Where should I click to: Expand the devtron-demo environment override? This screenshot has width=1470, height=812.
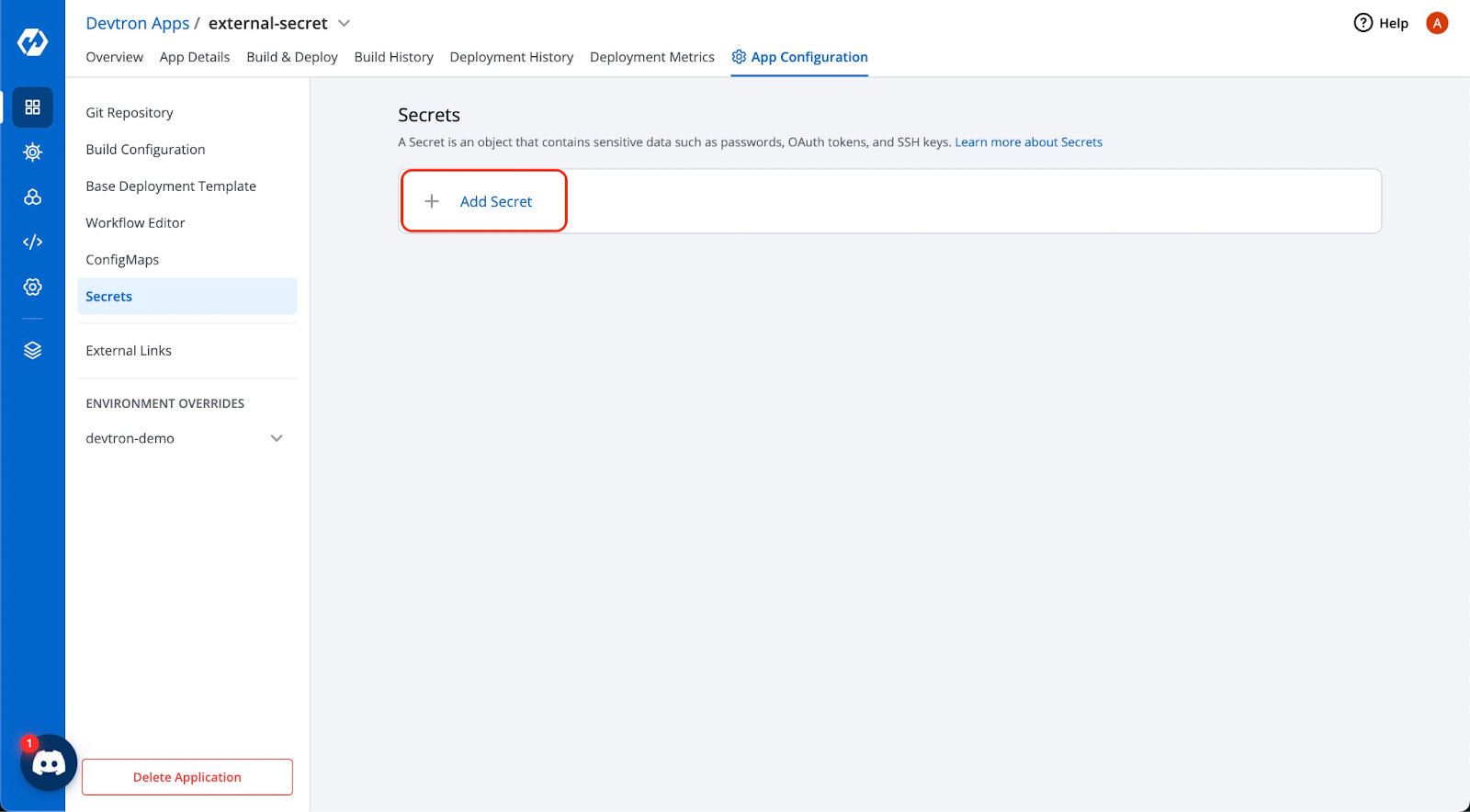277,438
